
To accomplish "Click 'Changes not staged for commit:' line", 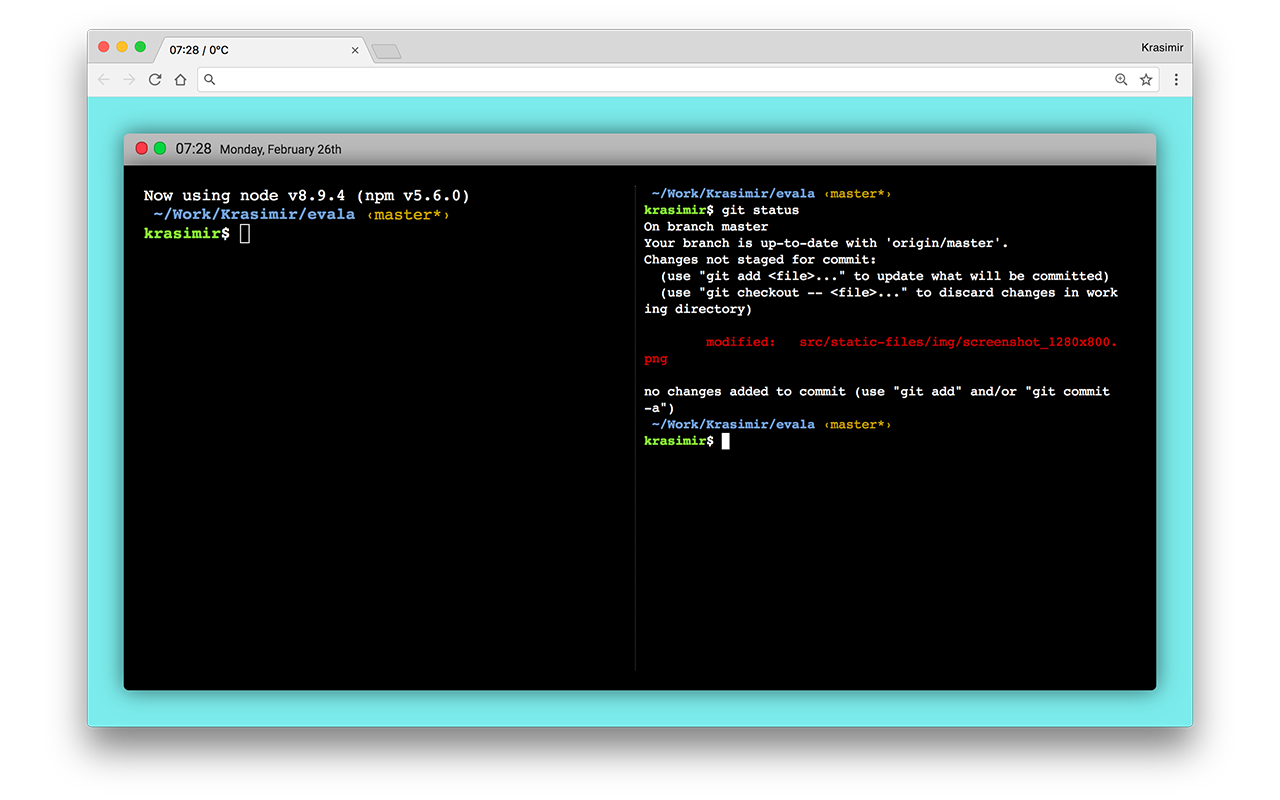I will tap(760, 260).
